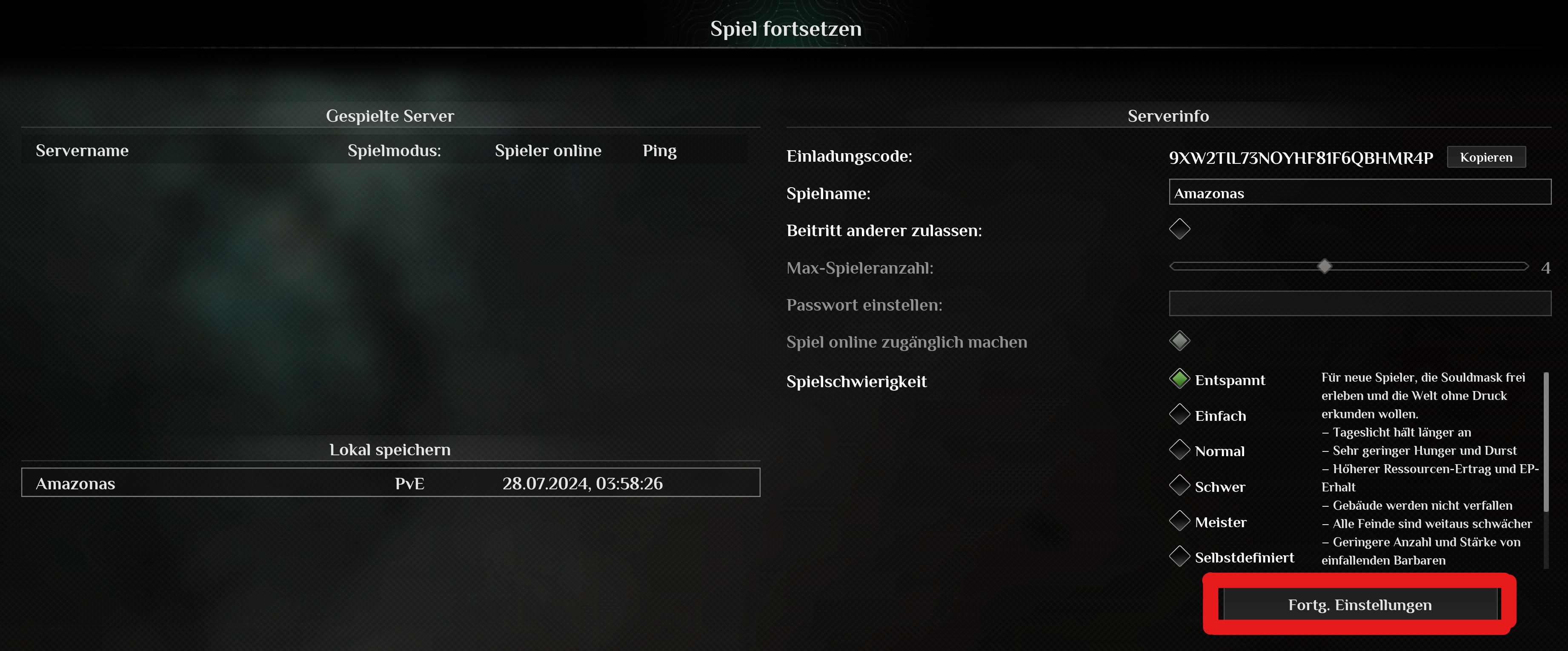1568x651 pixels.
Task: Sort by Spielmodus column header
Action: 395,150
